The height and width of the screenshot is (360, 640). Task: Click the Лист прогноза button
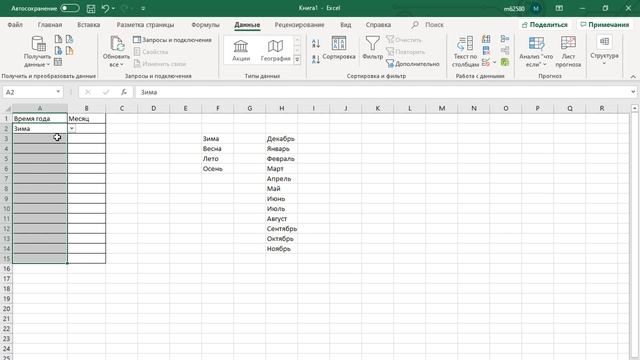[x=568, y=51]
